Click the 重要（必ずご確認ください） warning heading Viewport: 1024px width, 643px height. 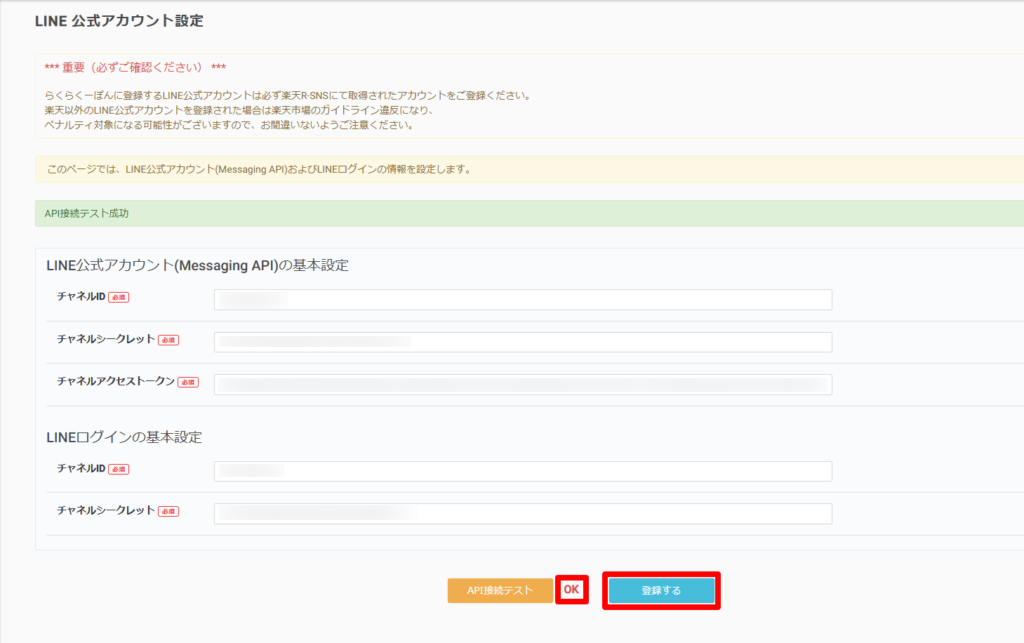pyautogui.click(x=135, y=67)
